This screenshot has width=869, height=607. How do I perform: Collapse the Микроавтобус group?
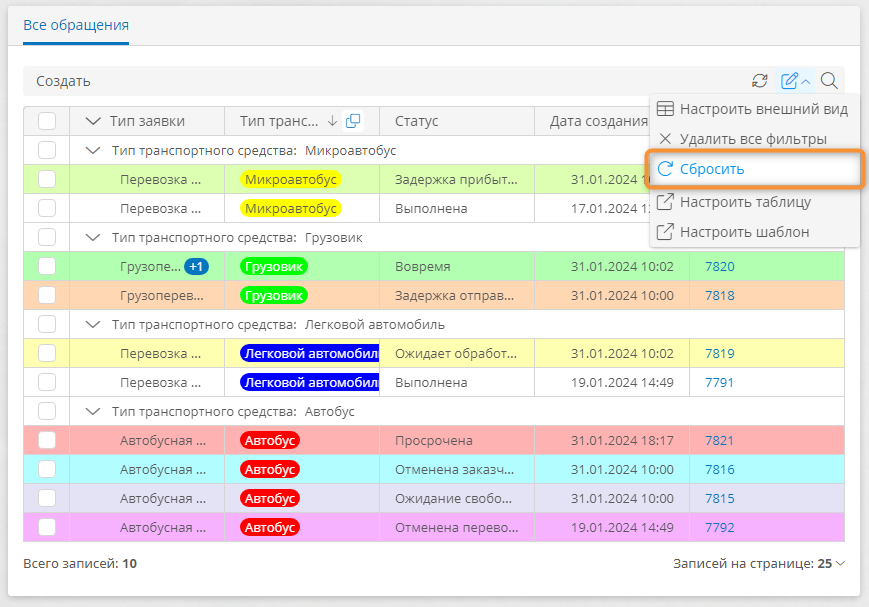pos(93,150)
